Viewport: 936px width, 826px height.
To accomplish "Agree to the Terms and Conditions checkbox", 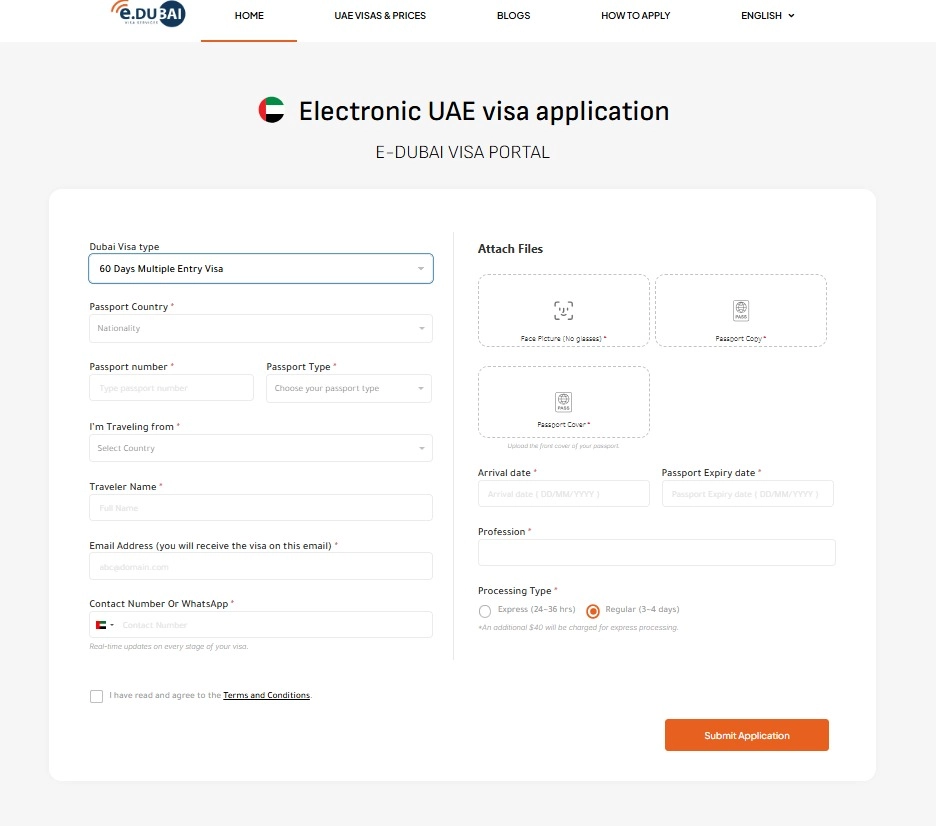I will (96, 696).
